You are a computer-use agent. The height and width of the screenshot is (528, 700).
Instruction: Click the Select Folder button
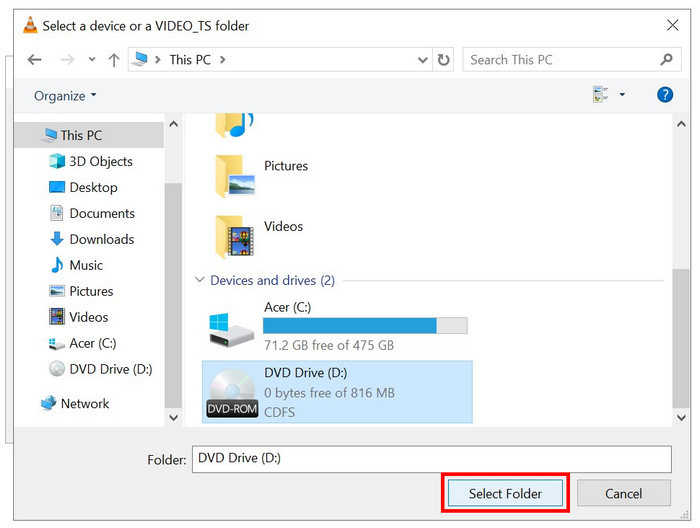pos(505,493)
